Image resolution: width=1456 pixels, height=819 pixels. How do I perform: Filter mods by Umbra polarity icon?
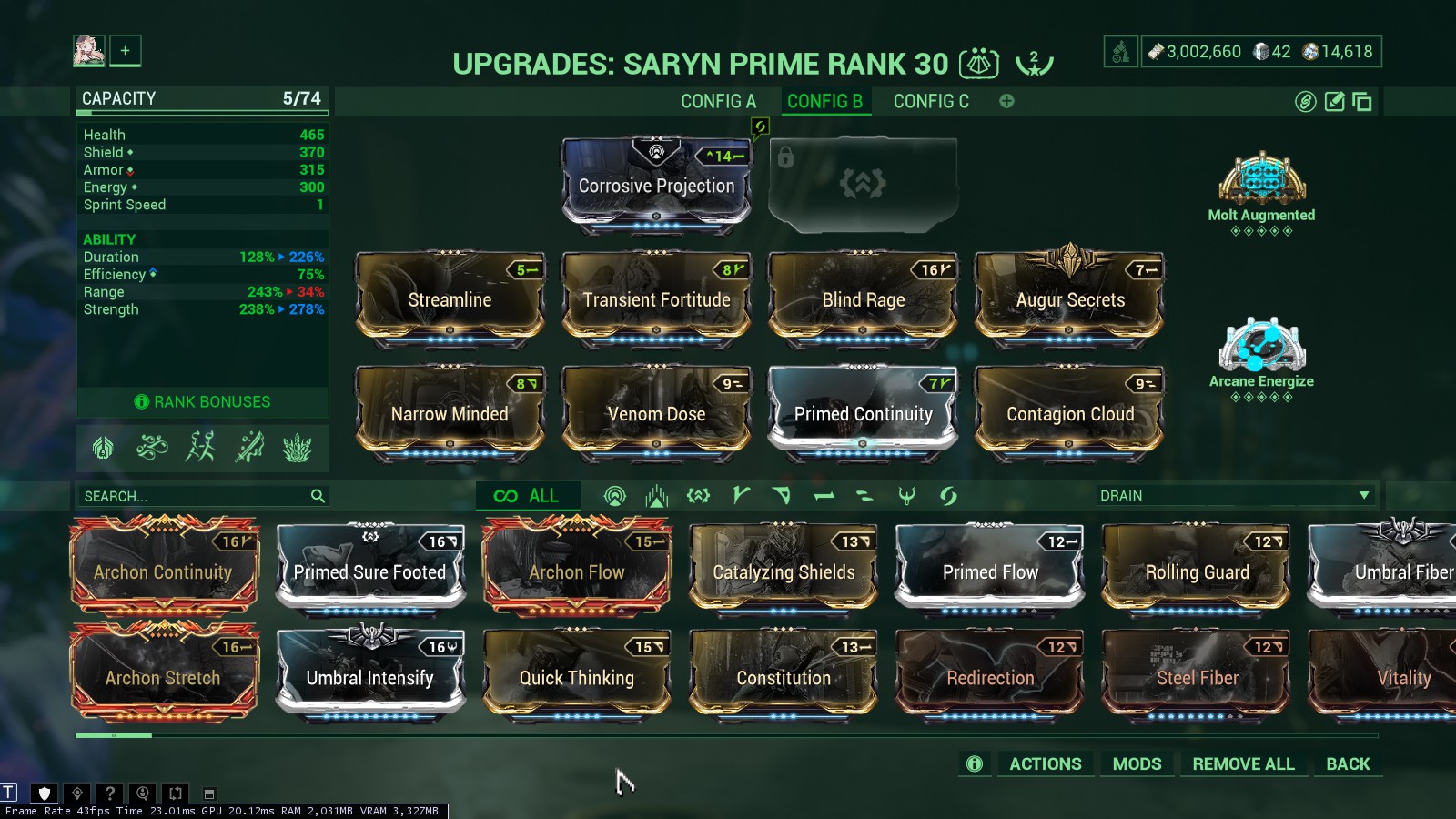tap(906, 496)
